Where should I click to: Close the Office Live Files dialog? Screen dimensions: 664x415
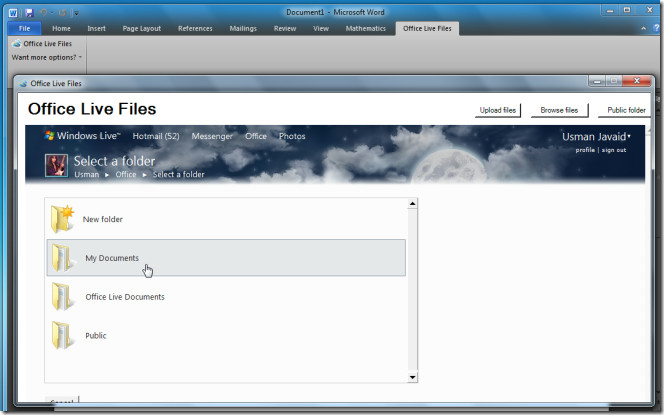point(636,81)
